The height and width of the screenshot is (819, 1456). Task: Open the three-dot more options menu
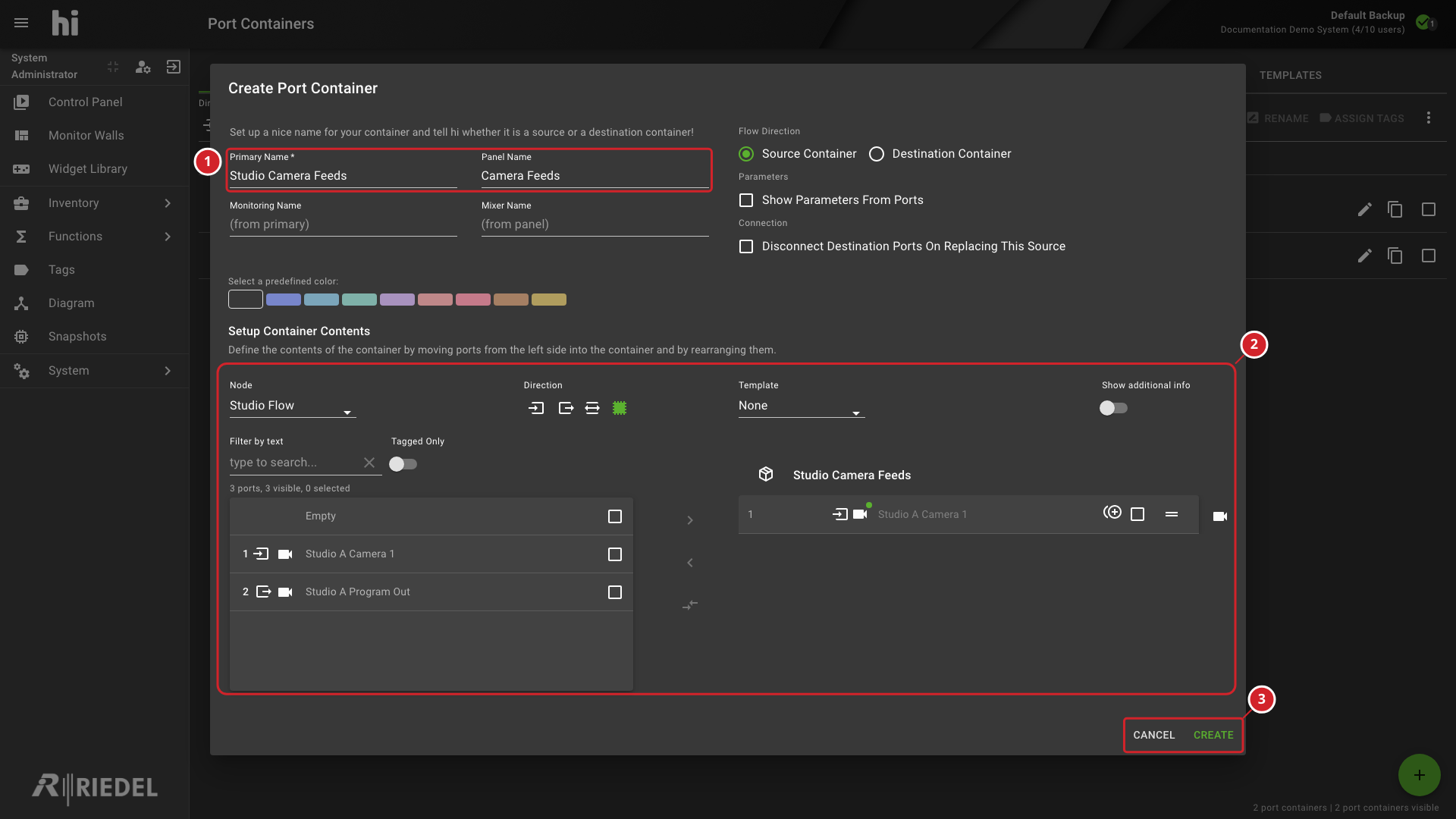pos(1429,118)
